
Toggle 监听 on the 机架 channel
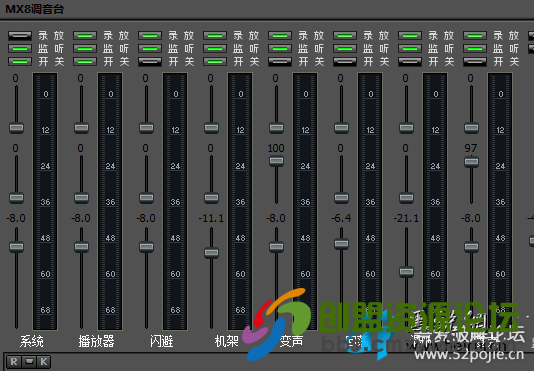point(215,48)
